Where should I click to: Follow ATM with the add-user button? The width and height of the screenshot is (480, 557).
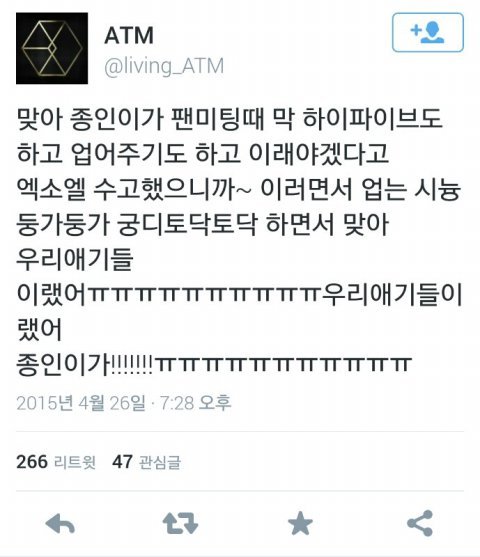[428, 33]
